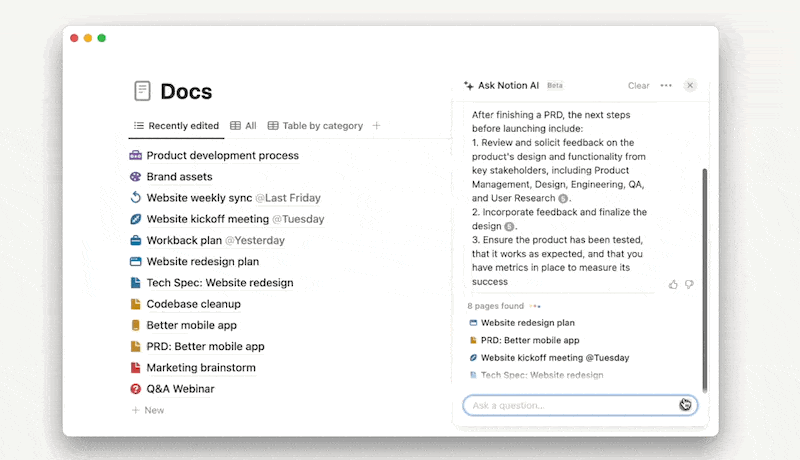Give thumbs up to AI answer
This screenshot has height=460, width=800.
click(x=673, y=285)
